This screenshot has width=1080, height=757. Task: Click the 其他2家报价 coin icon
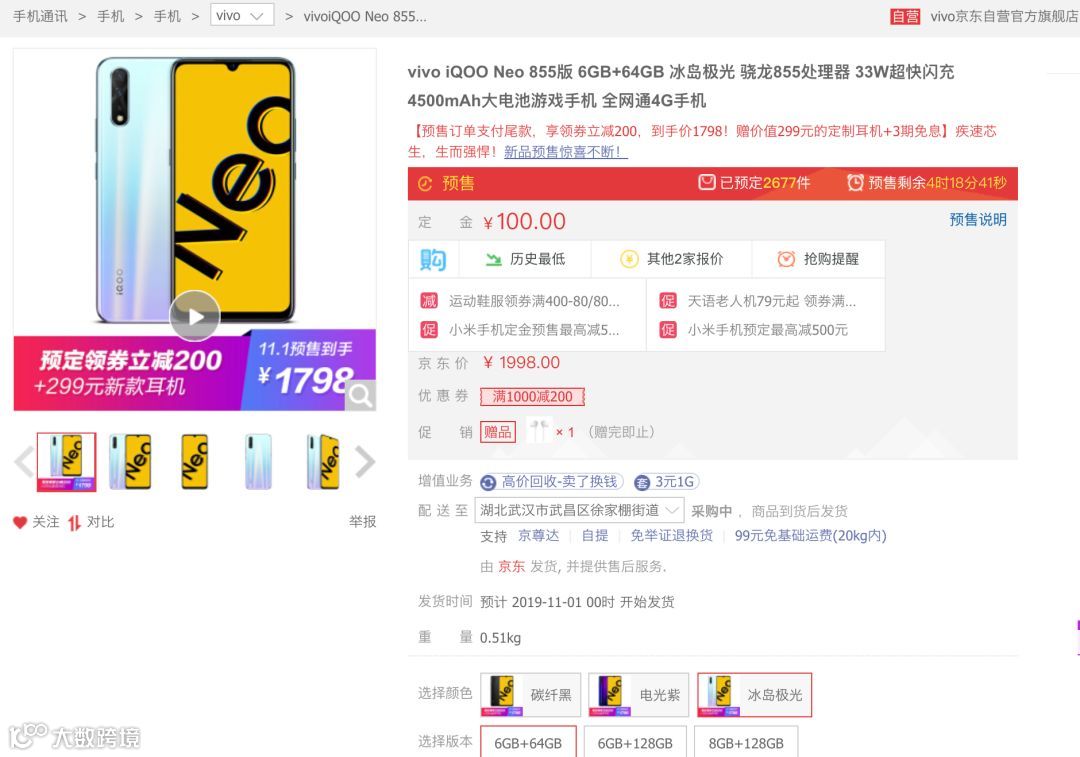pyautogui.click(x=629, y=259)
